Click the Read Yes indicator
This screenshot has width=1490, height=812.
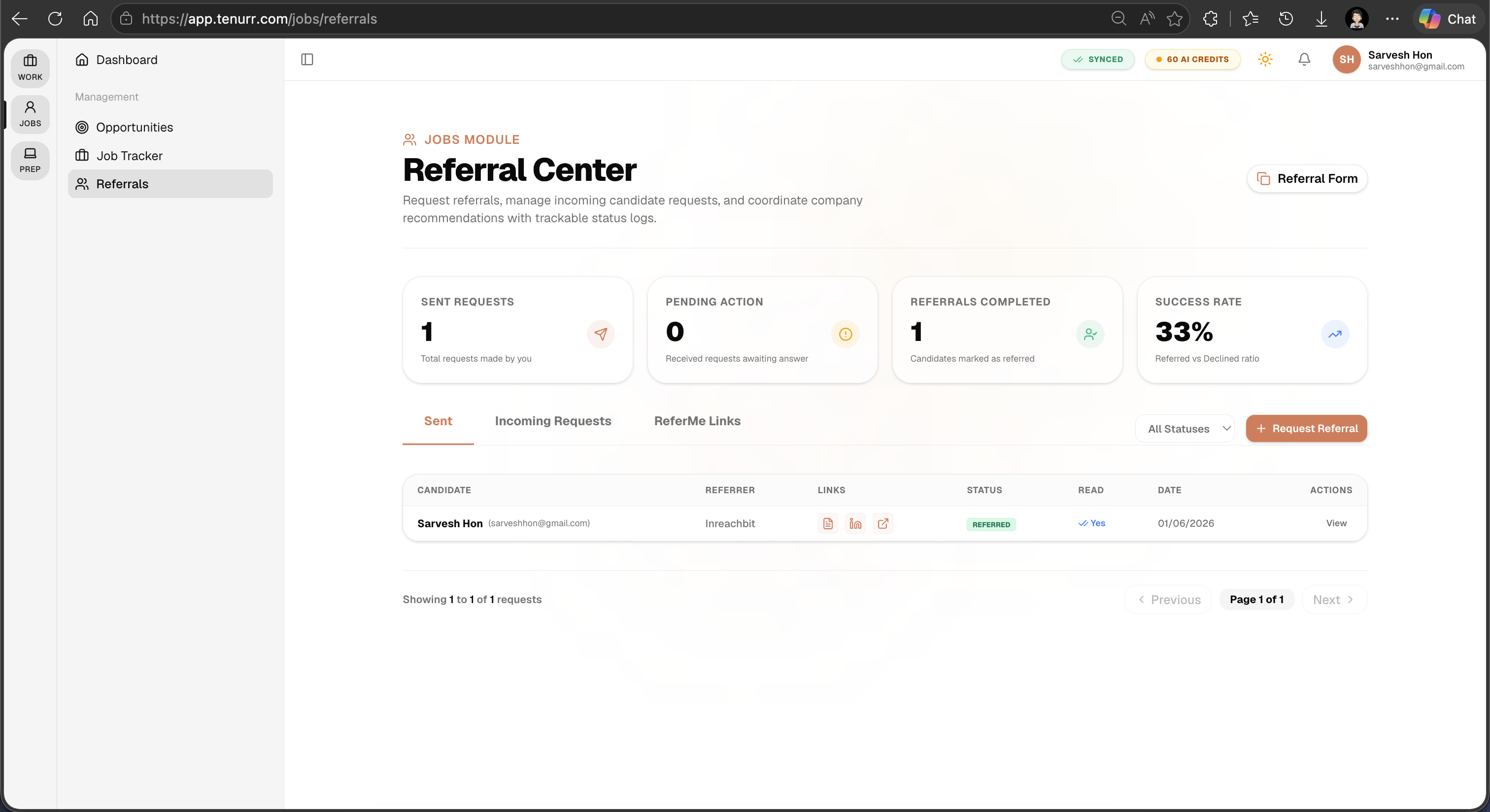click(1091, 523)
